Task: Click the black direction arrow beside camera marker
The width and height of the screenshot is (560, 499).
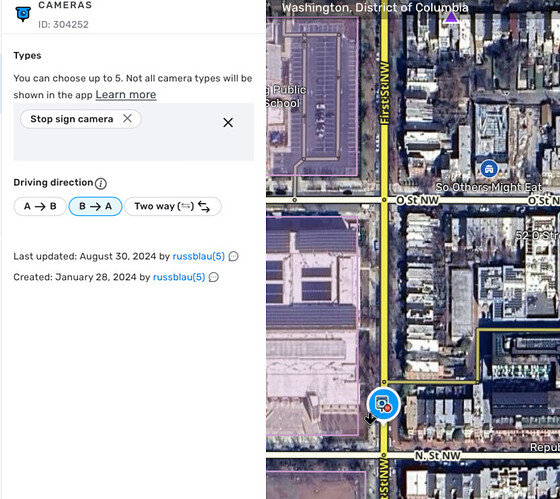Action: point(370,418)
